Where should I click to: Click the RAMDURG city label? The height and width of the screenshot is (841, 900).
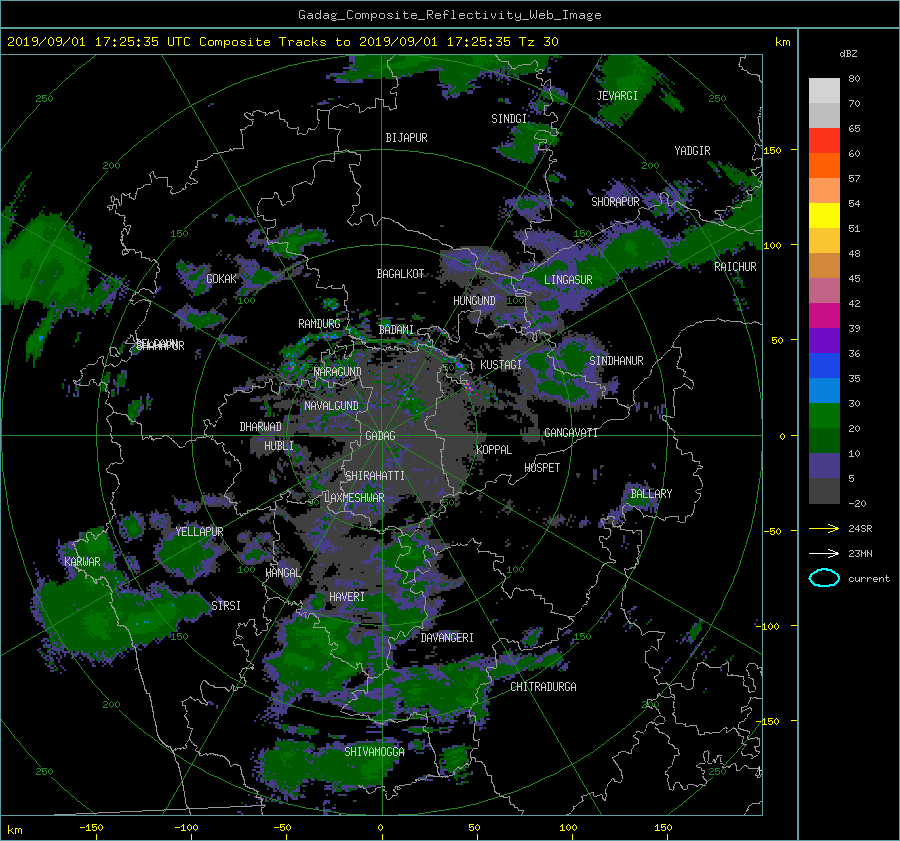[319, 324]
